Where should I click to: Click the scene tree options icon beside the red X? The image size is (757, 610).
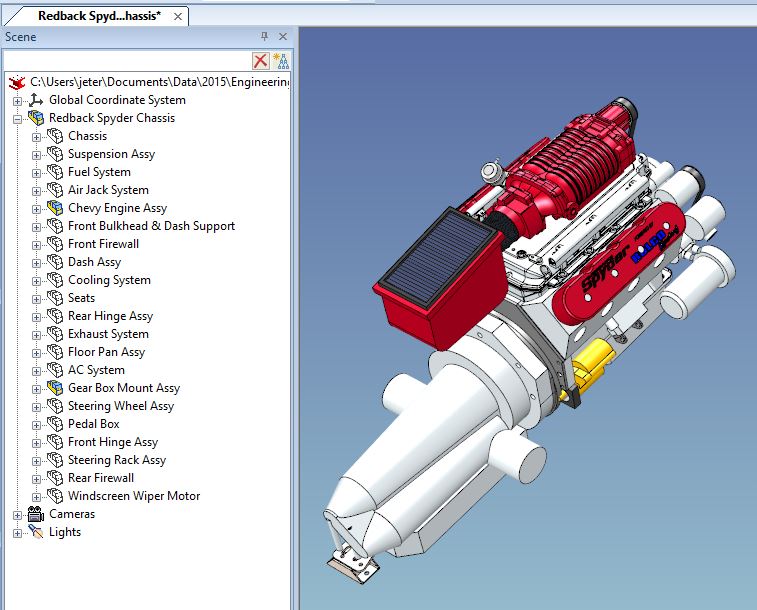tap(281, 61)
